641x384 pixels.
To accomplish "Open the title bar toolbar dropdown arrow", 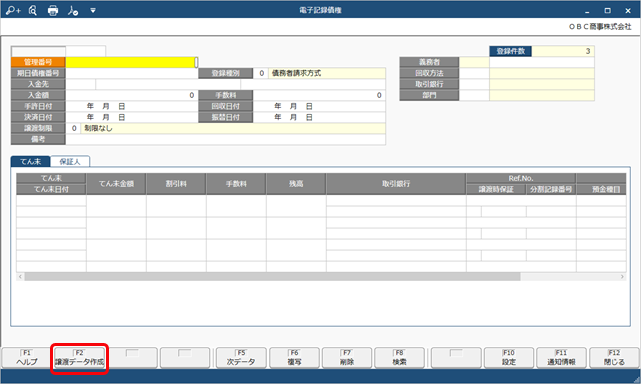I will (93, 10).
